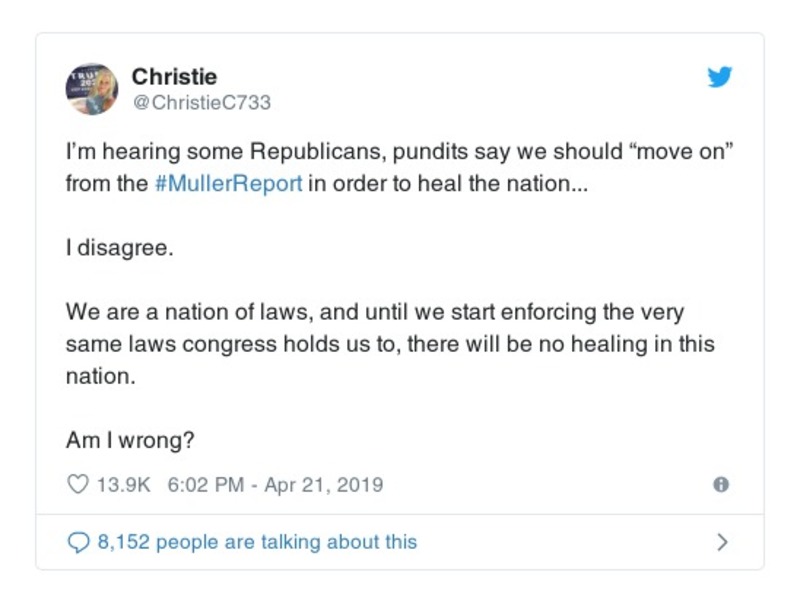800x607 pixels.
Task: Click the "I disagree." line
Action: (x=119, y=248)
